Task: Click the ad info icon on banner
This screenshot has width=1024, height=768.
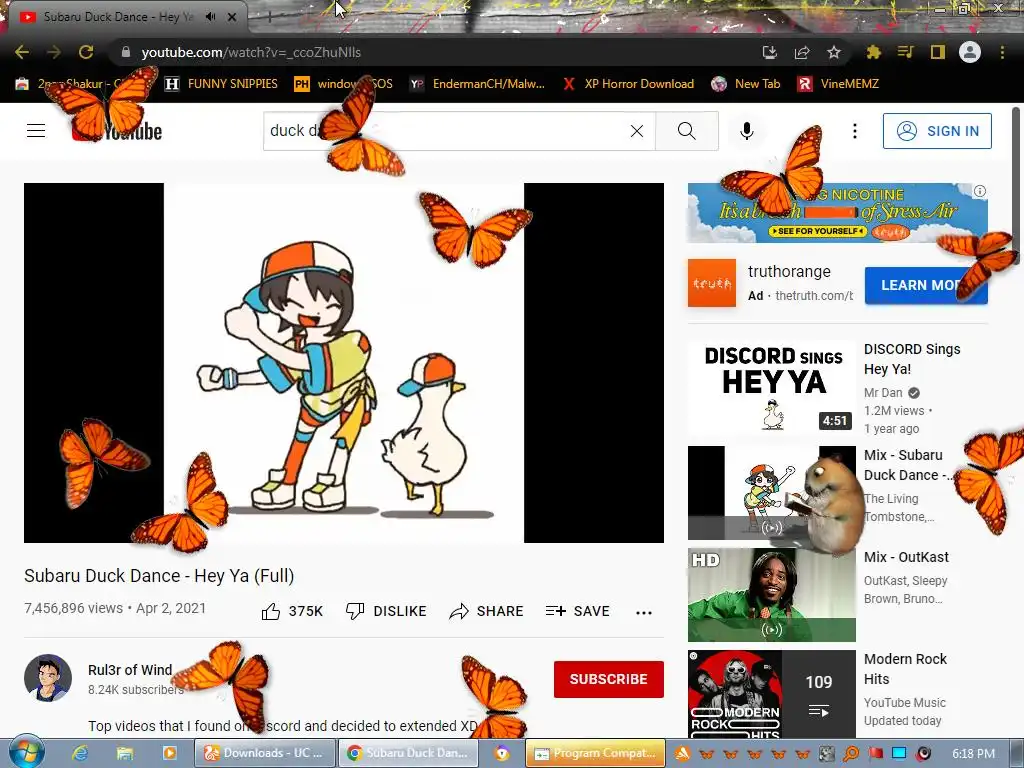Action: click(980, 191)
